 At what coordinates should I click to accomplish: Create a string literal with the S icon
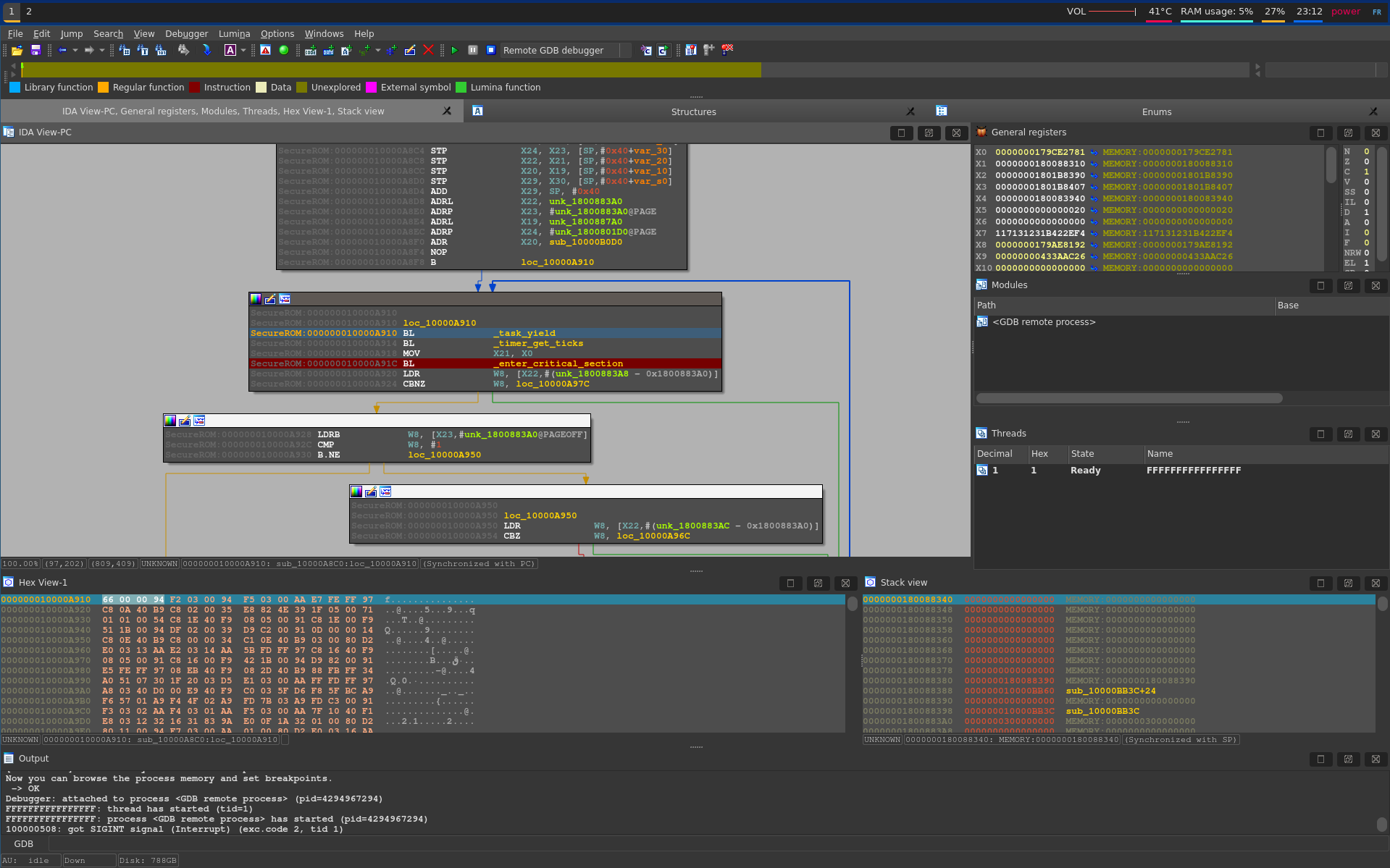[364, 51]
